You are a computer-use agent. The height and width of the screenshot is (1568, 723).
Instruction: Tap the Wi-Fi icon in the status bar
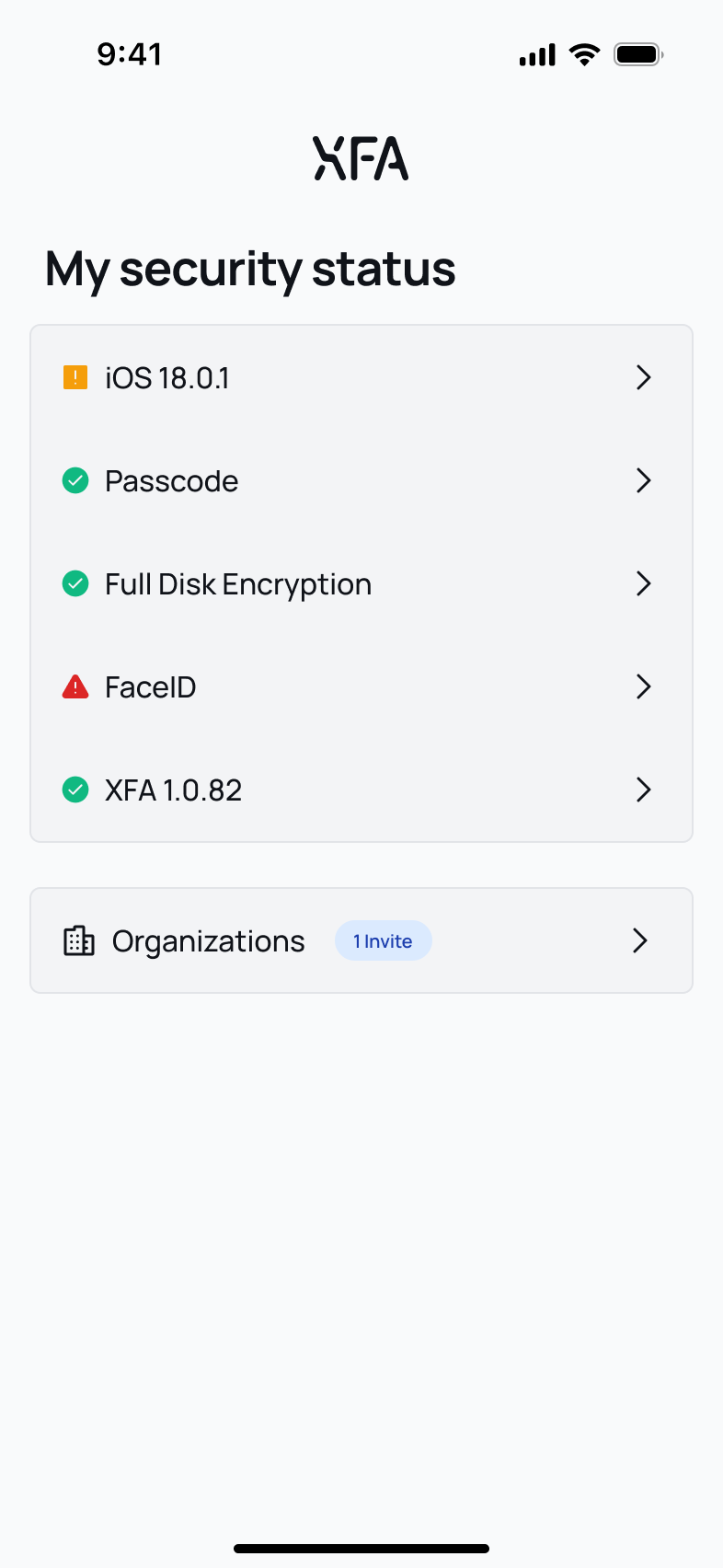coord(584,54)
